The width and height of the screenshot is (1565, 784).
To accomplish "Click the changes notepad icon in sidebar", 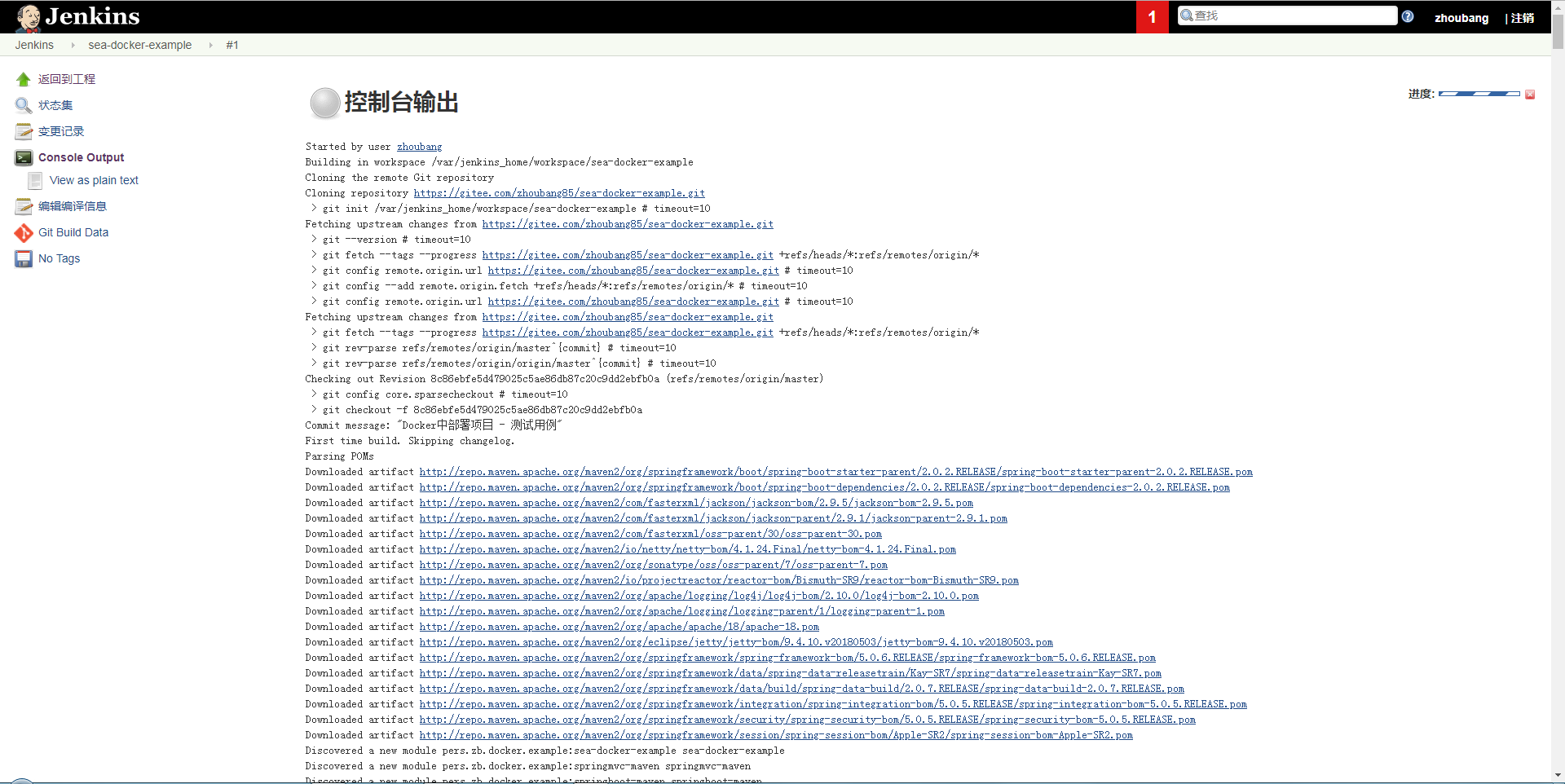I will [x=24, y=131].
